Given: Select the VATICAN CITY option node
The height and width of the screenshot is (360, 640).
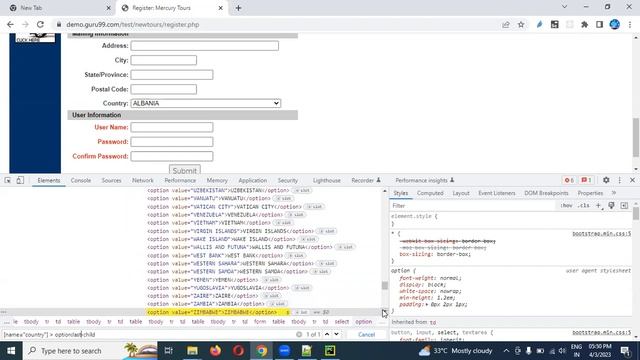Looking at the screenshot, I should point(224,207).
